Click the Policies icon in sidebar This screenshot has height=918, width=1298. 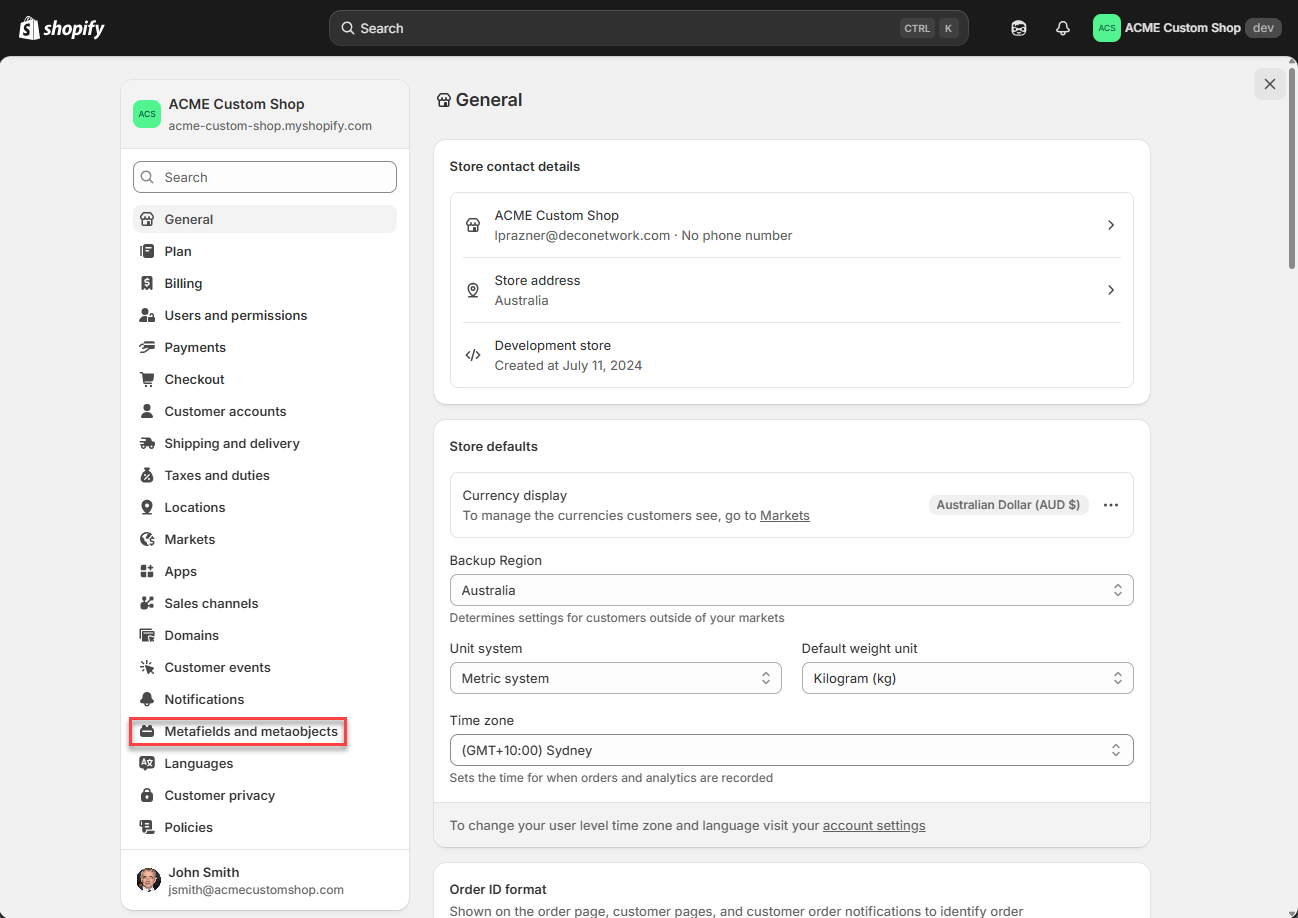[x=147, y=827]
